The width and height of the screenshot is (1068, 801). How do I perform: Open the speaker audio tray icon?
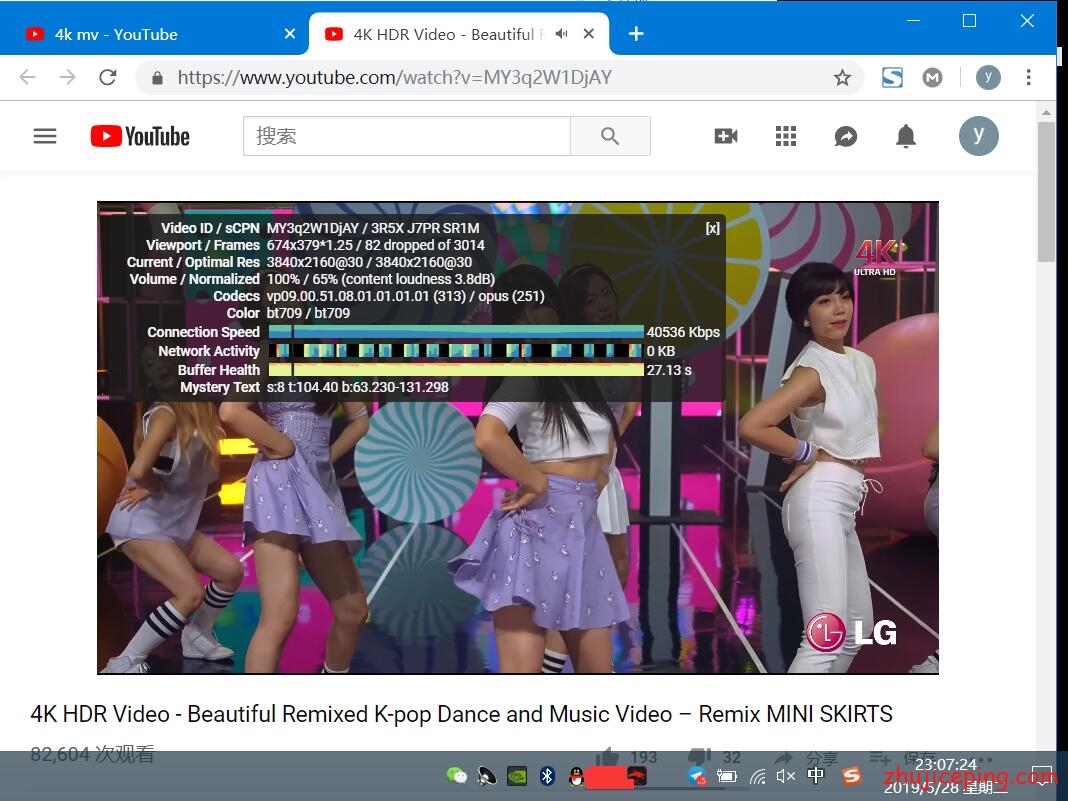tap(487, 775)
